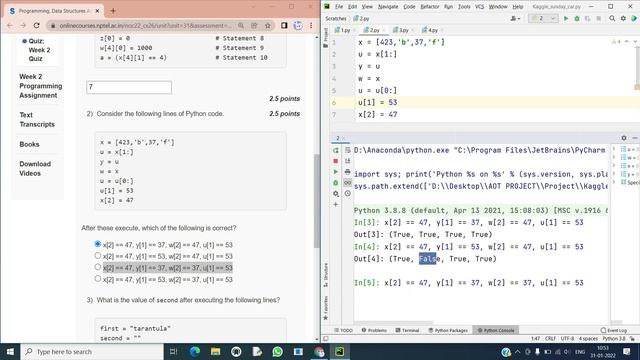This screenshot has height=360, width=640.
Task: Expand variable y in console variables pane
Action: [x=614, y=174]
